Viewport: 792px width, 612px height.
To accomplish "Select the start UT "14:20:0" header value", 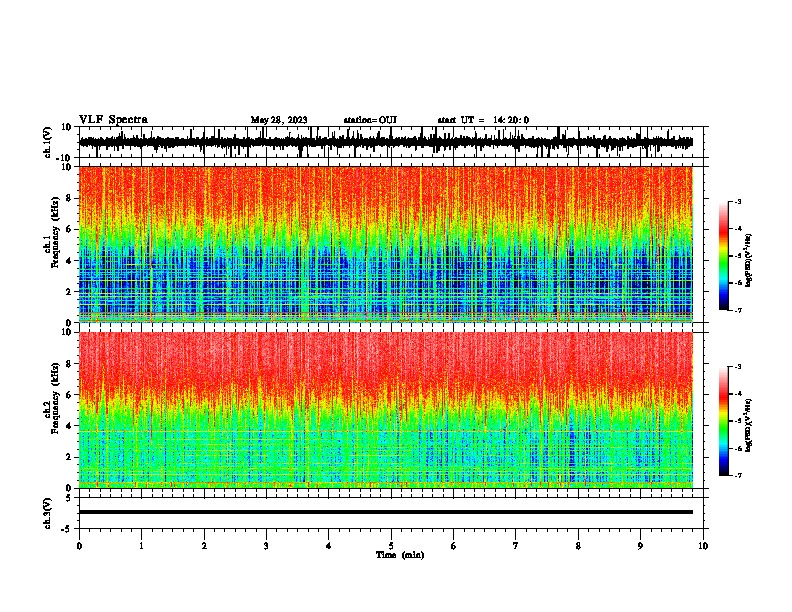I will (x=511, y=120).
